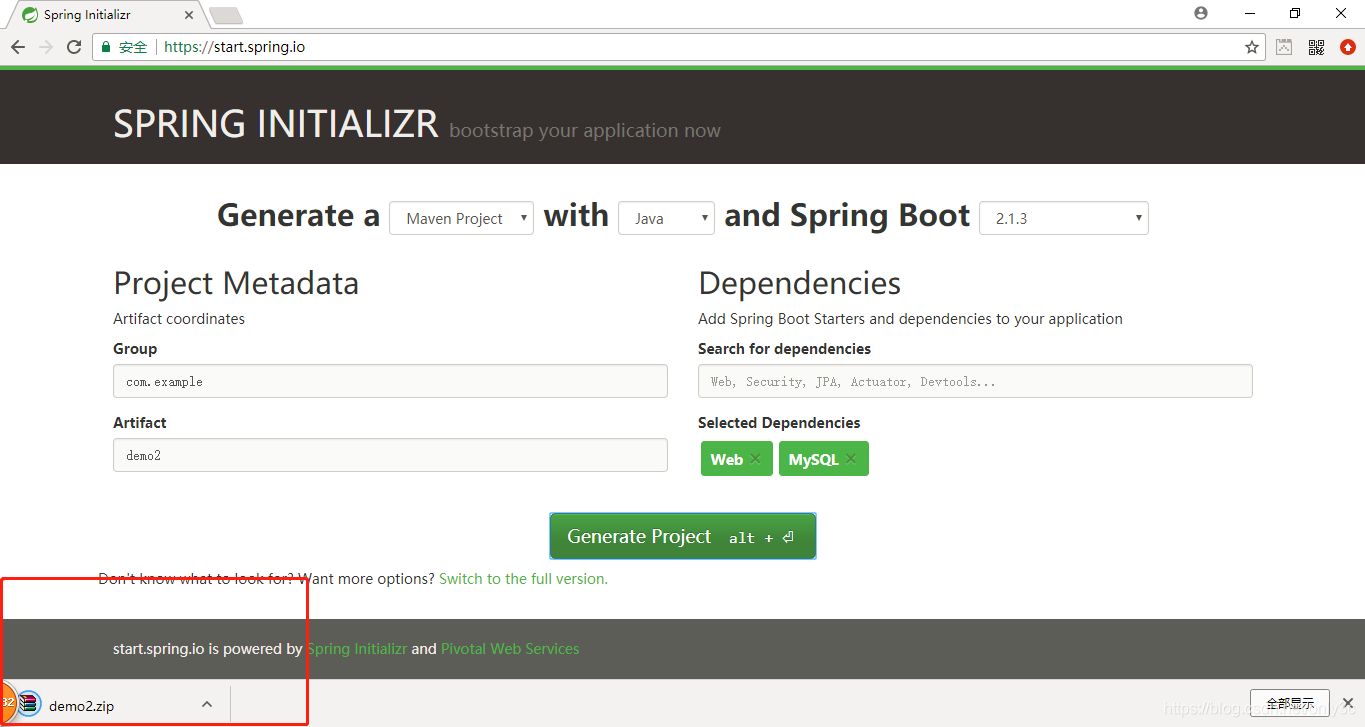Open the Pivotal Web Services link

510,649
